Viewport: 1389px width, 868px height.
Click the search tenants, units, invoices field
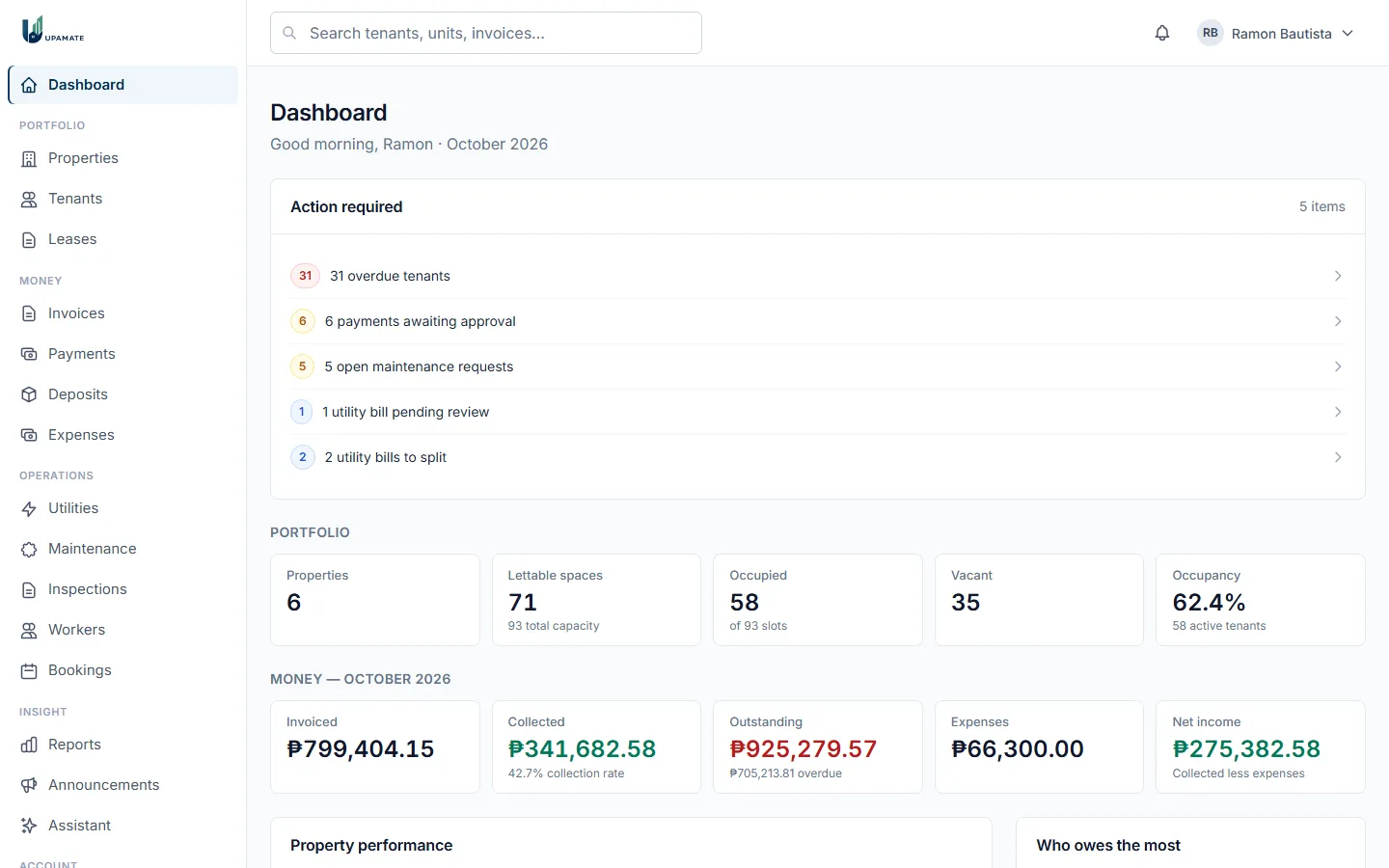[486, 33]
